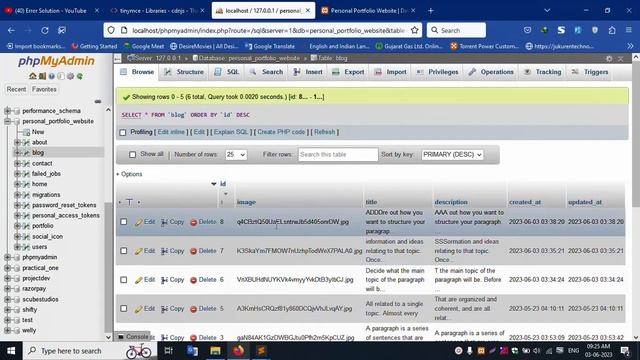
Task: Click the phpMyAdmin Home icon
Action: [x=33, y=76]
